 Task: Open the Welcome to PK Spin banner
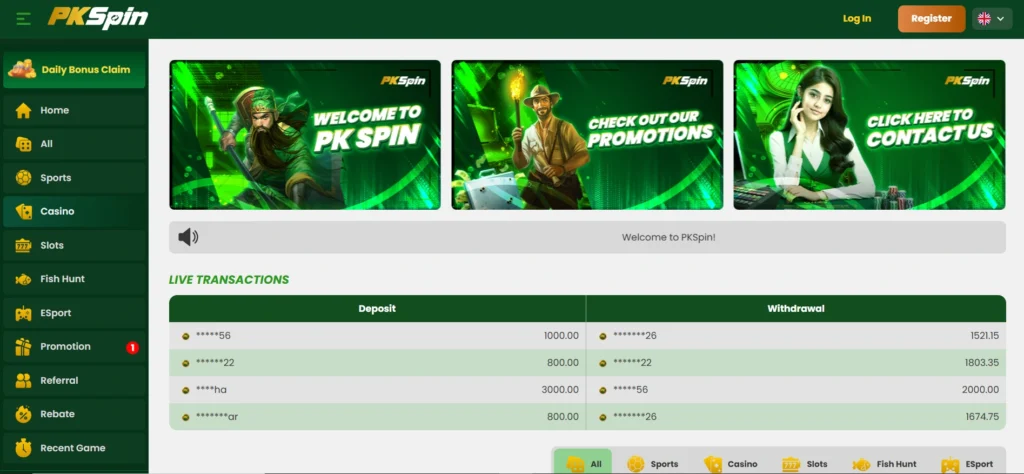pos(305,135)
